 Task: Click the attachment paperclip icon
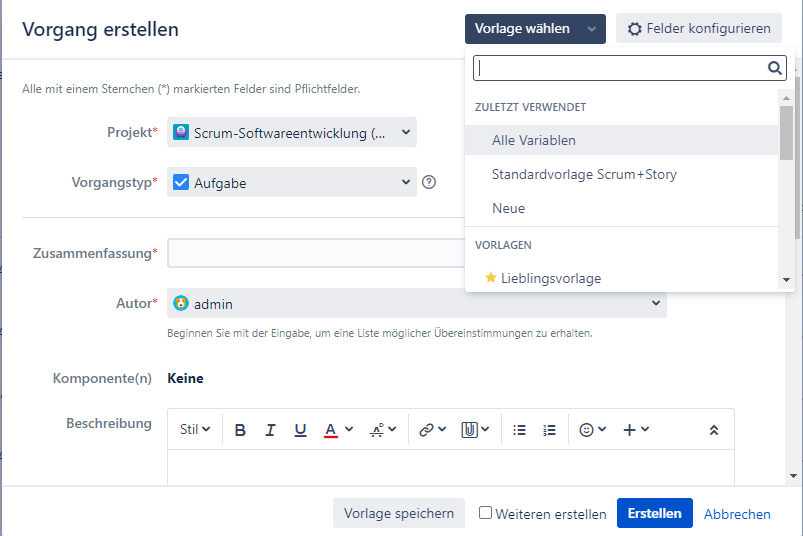coord(469,430)
